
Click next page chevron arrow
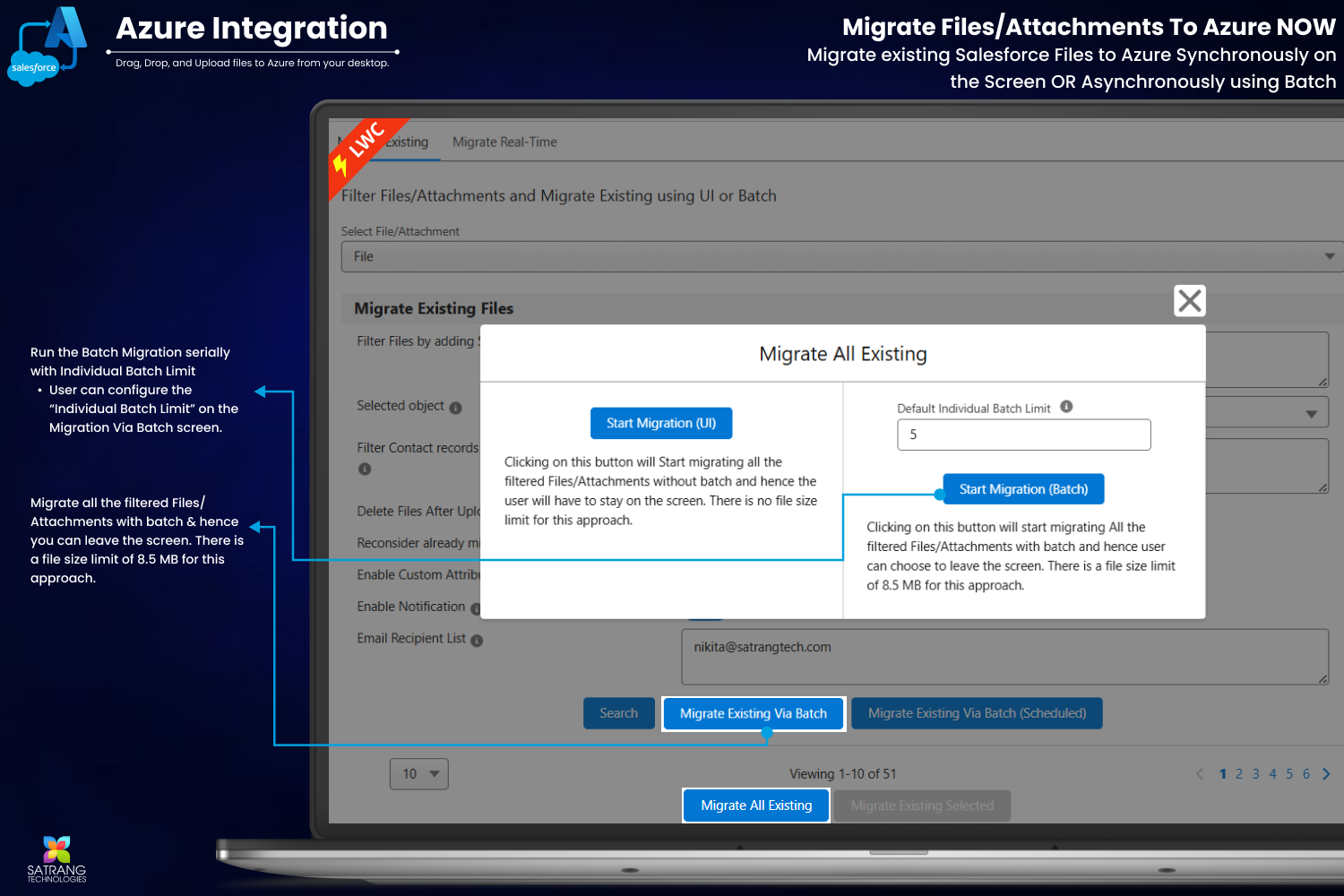tap(1327, 774)
